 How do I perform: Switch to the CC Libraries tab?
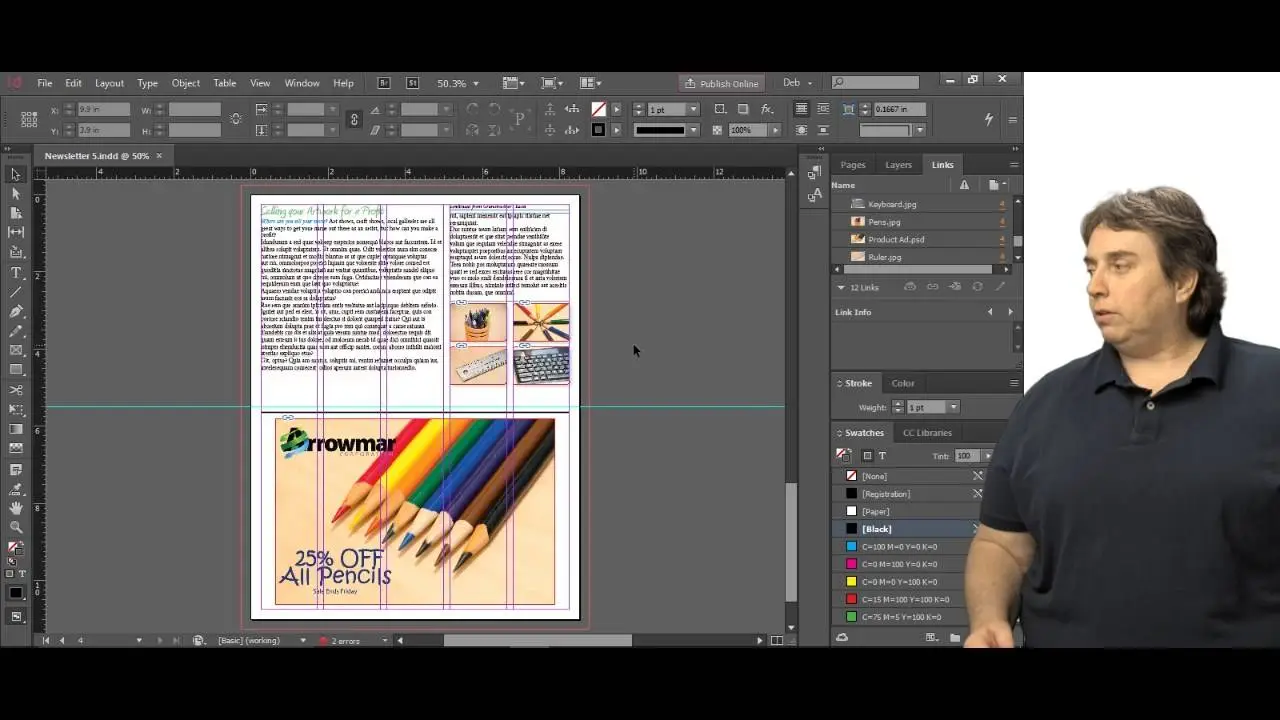pyautogui.click(x=927, y=433)
